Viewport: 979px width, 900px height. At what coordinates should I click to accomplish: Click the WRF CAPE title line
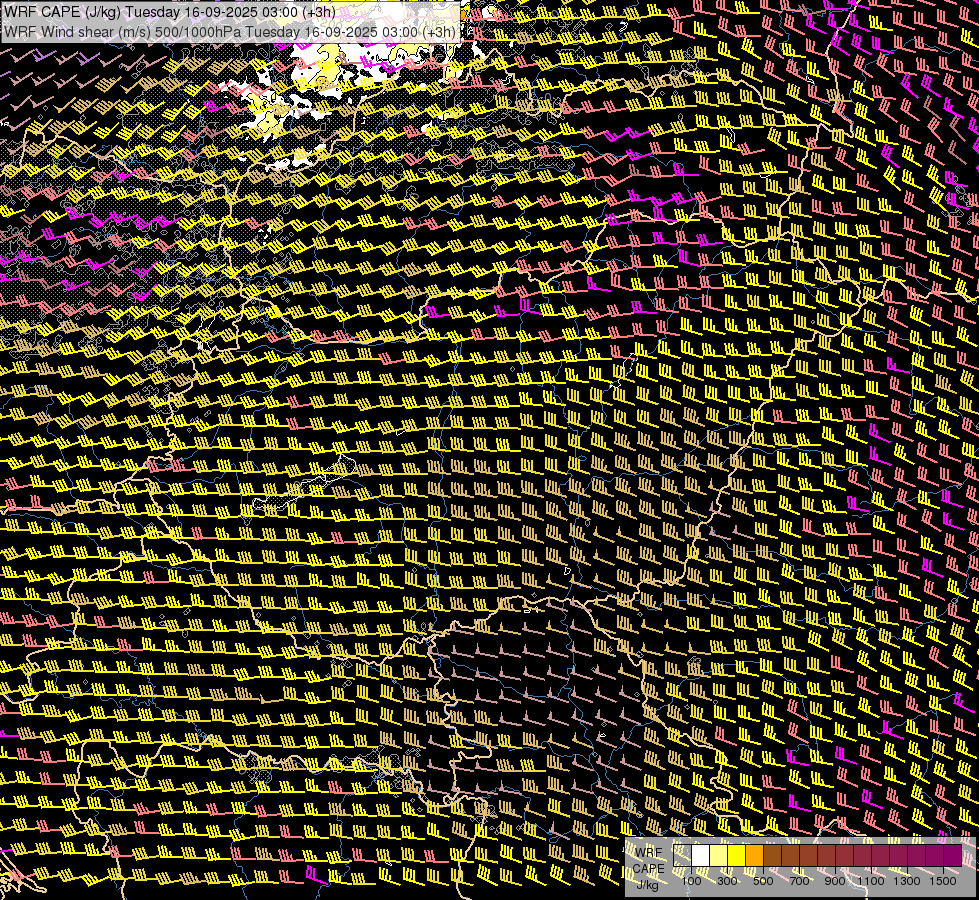(x=170, y=12)
